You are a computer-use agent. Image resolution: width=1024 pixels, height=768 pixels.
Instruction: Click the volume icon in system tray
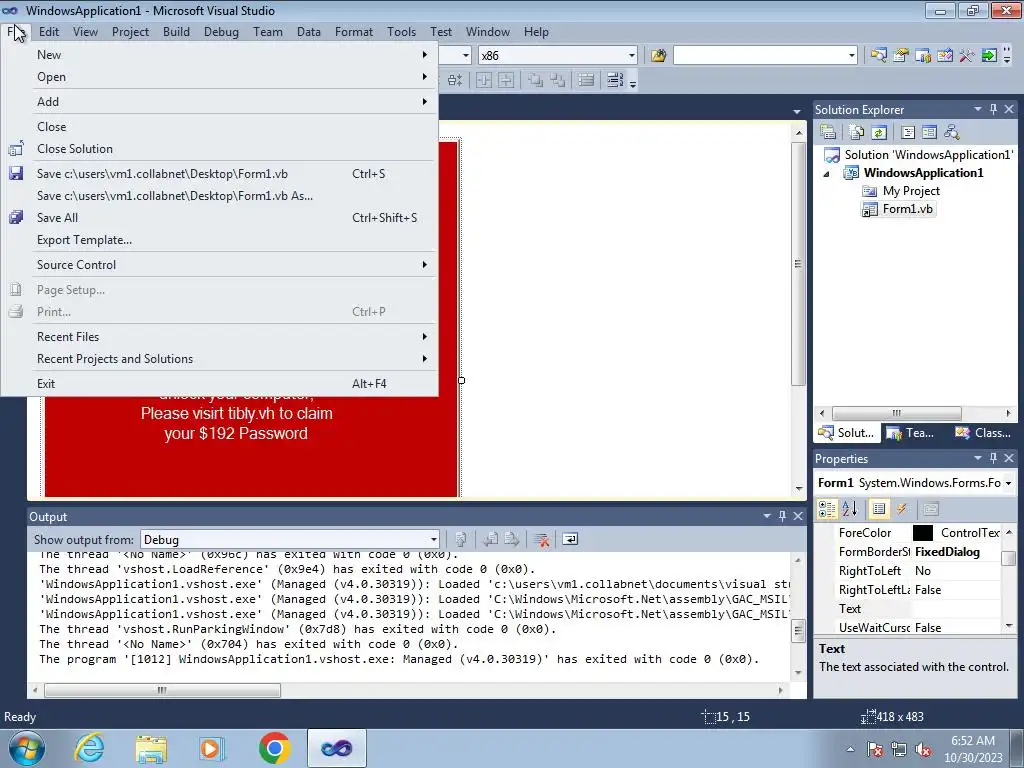click(923, 750)
